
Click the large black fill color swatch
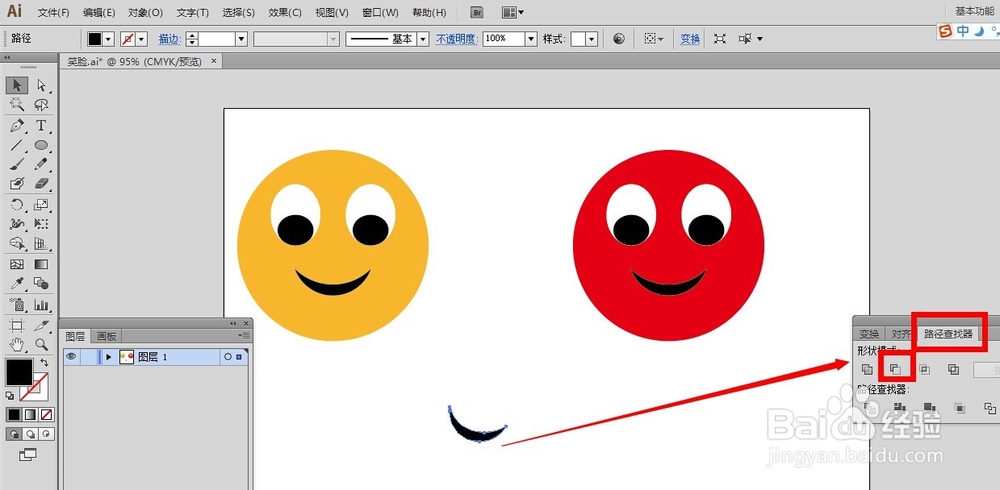click(x=18, y=372)
